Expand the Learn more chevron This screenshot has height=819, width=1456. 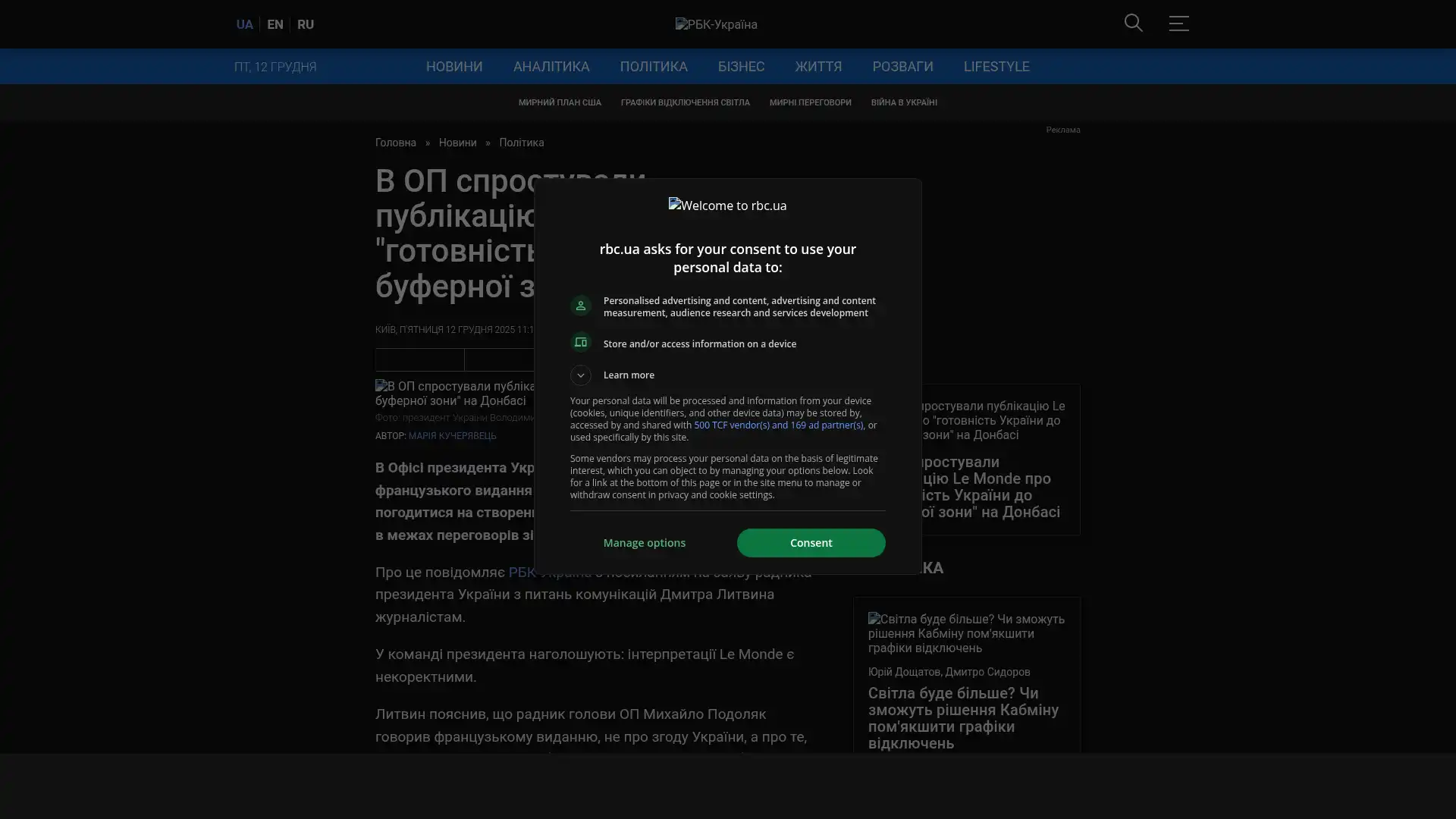pyautogui.click(x=581, y=375)
